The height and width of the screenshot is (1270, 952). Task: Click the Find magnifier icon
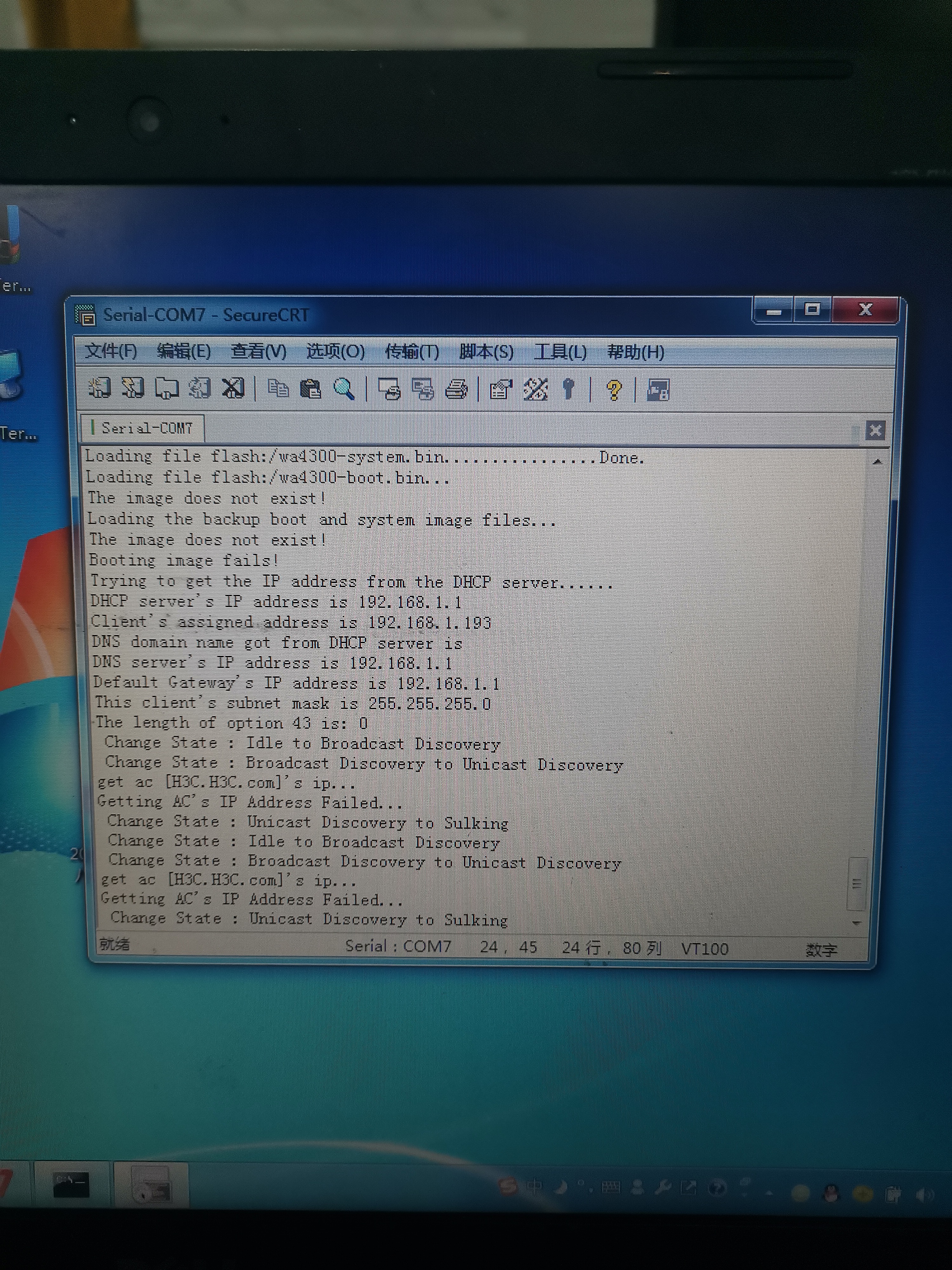point(344,389)
